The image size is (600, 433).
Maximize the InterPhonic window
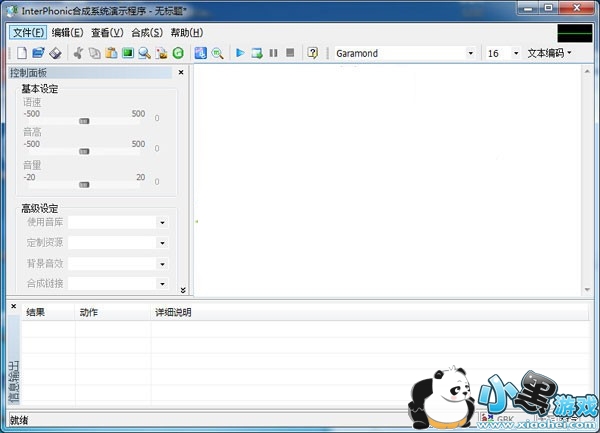[x=549, y=8]
